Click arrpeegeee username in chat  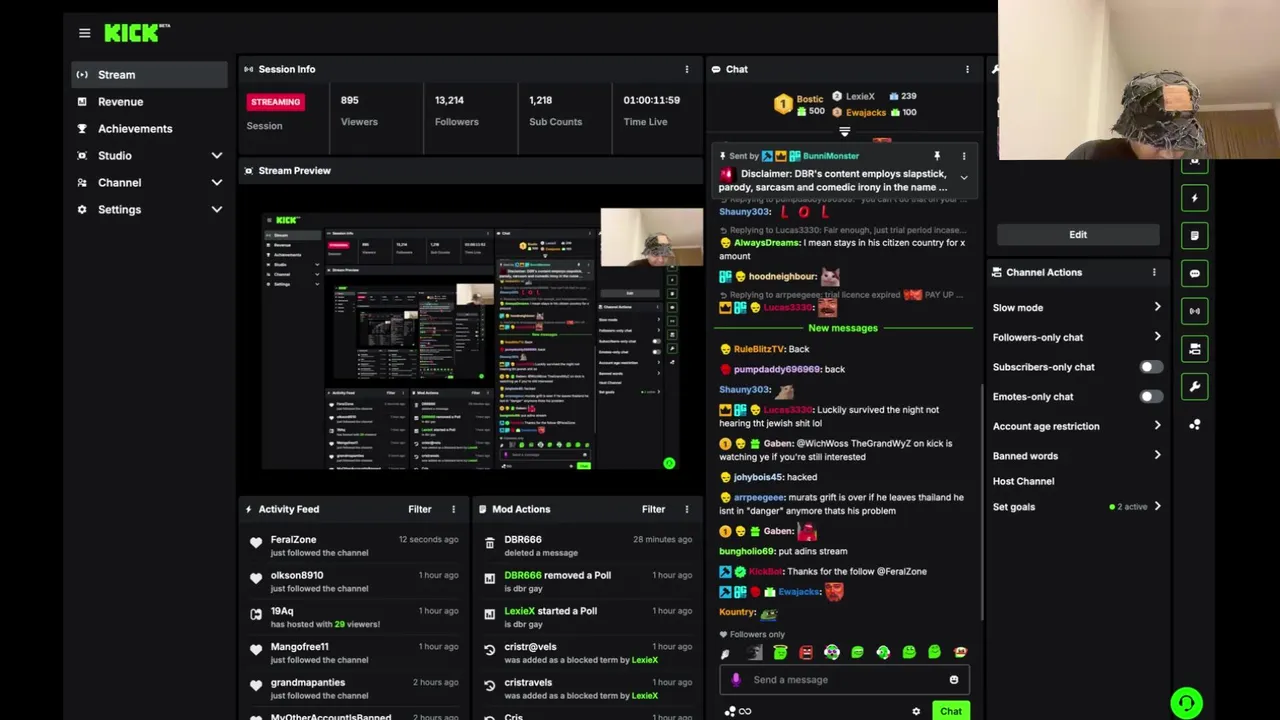point(759,497)
